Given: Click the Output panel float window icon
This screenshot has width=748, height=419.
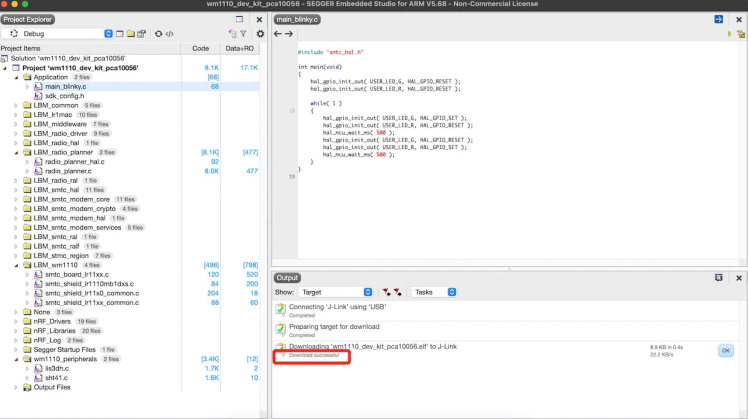Looking at the screenshot, I should pos(718,277).
